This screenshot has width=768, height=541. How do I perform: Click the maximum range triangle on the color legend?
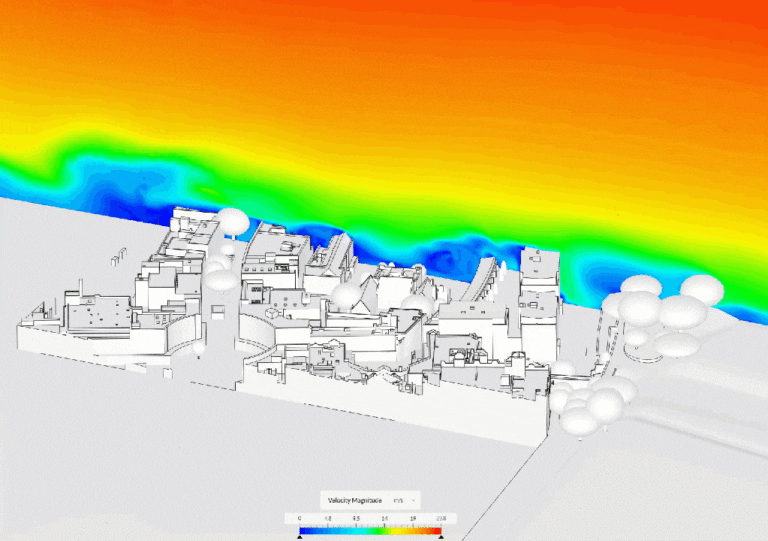(x=441, y=537)
